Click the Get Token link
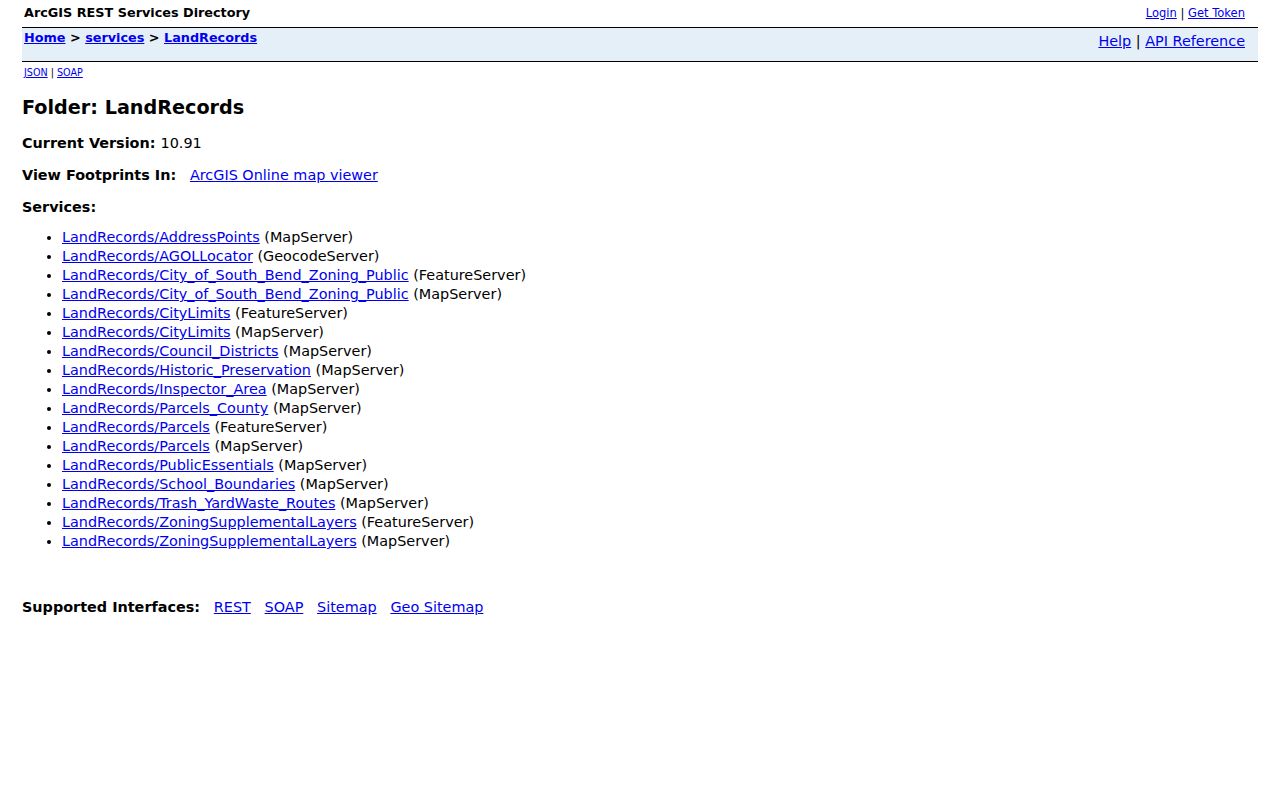 (1216, 13)
